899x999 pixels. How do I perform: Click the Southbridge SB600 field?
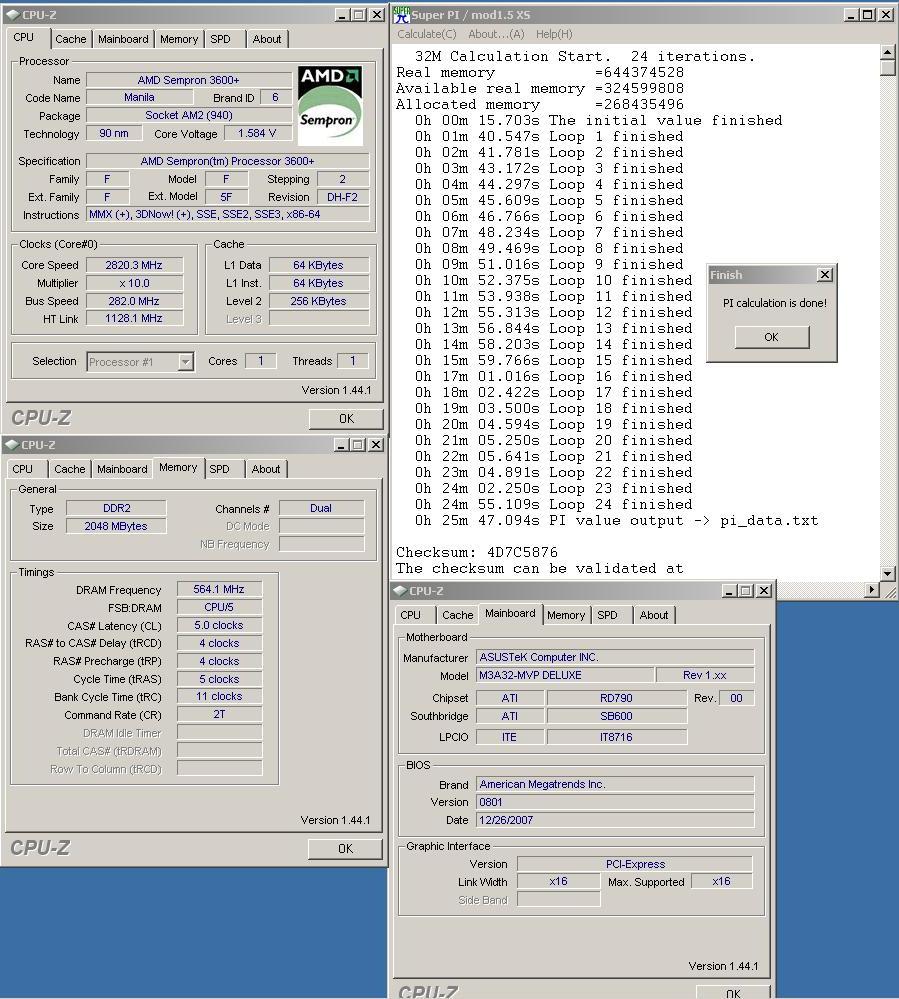click(616, 716)
